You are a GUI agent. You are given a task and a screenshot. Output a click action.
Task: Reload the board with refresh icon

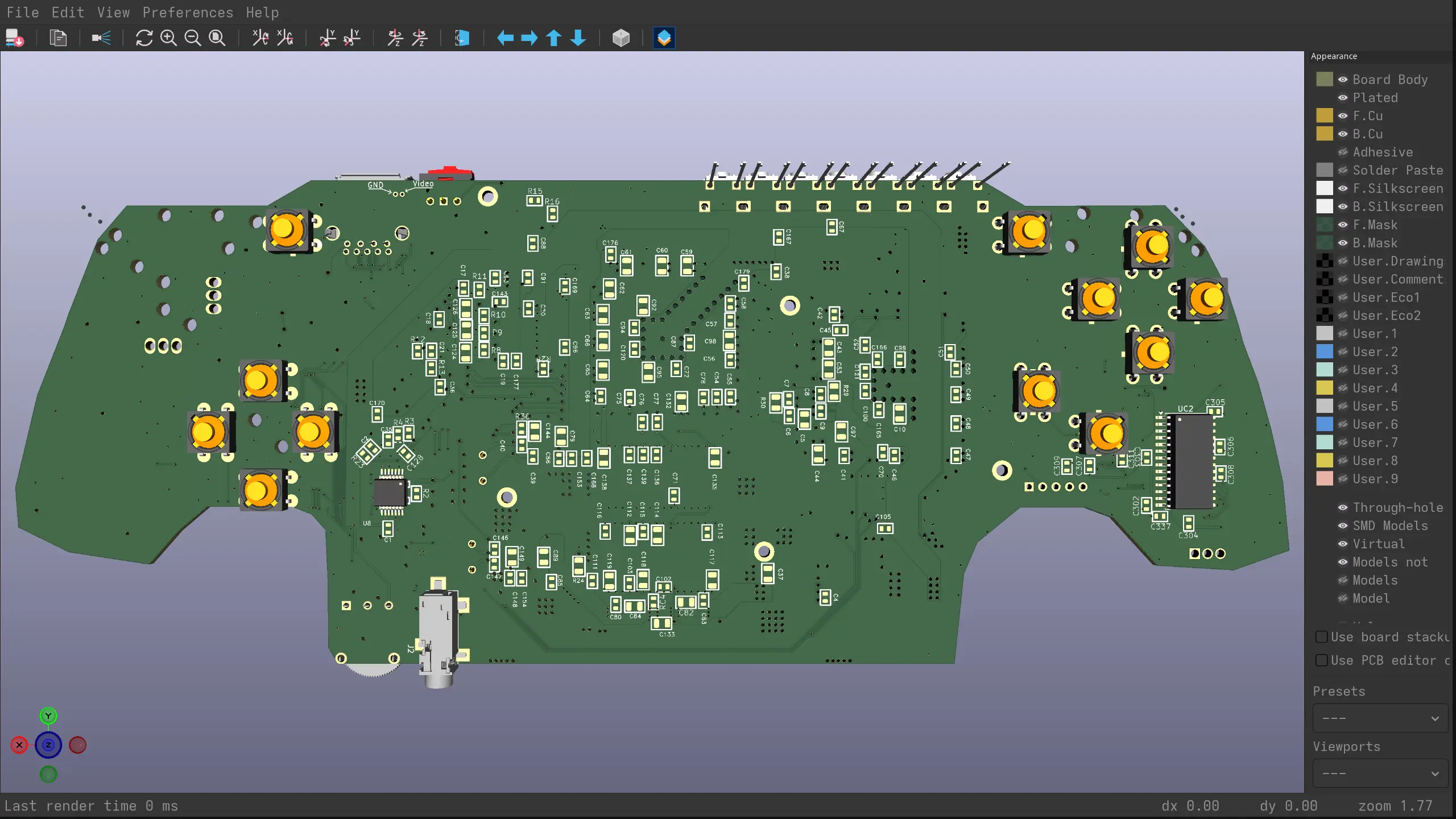144,38
